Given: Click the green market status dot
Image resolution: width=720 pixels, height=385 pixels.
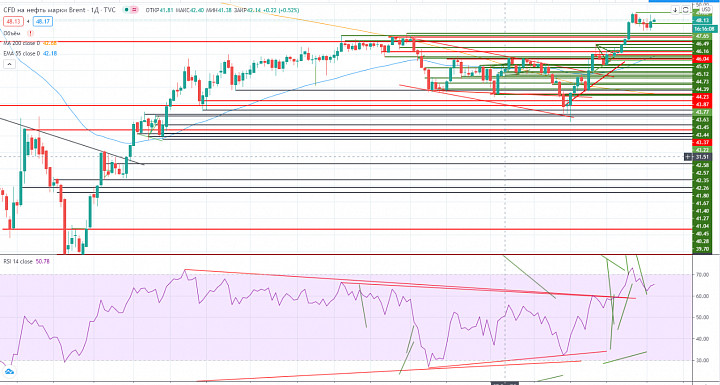Looking at the screenshot, I should [x=126, y=9].
